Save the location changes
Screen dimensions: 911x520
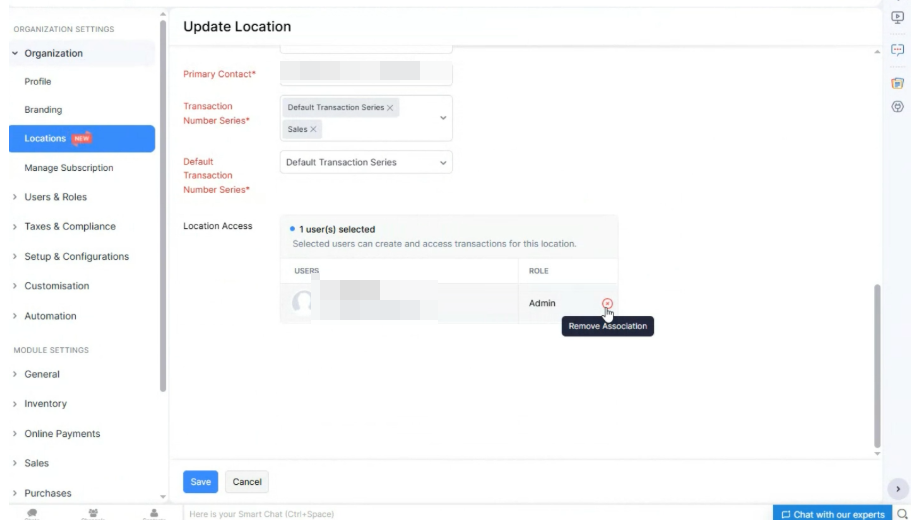[x=200, y=482]
